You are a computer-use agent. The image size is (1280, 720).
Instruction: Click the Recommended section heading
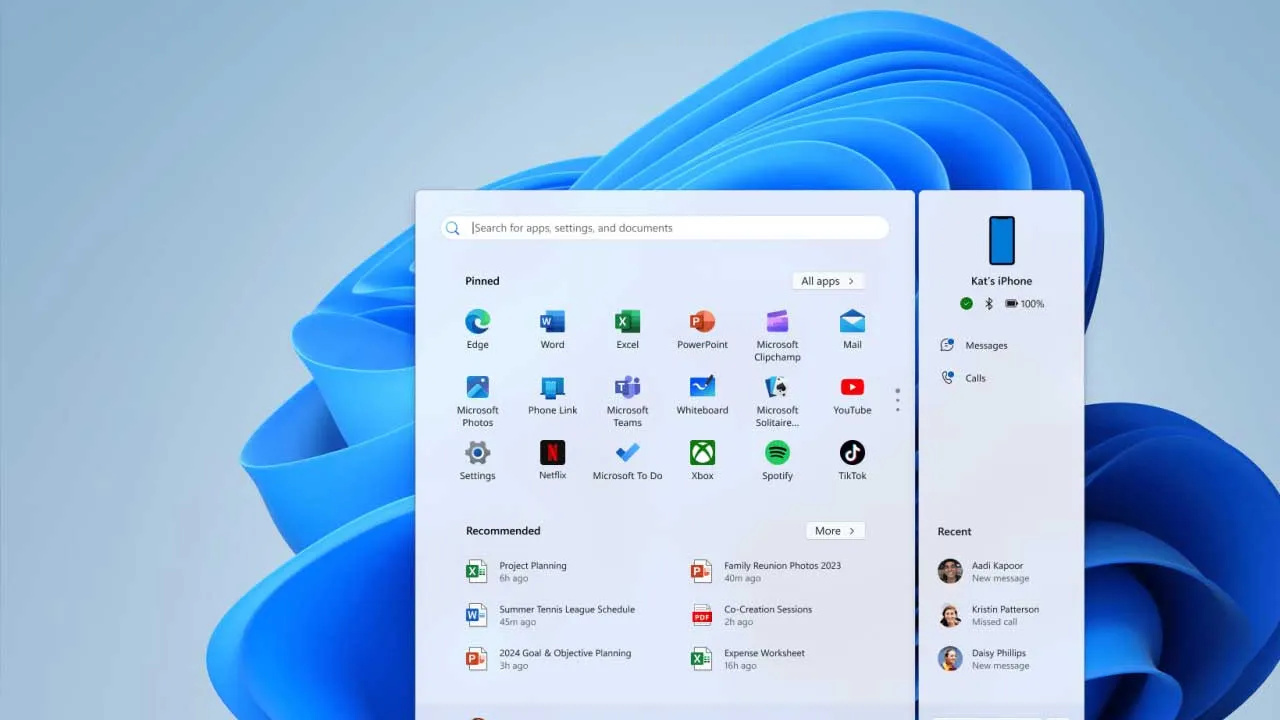click(x=503, y=531)
